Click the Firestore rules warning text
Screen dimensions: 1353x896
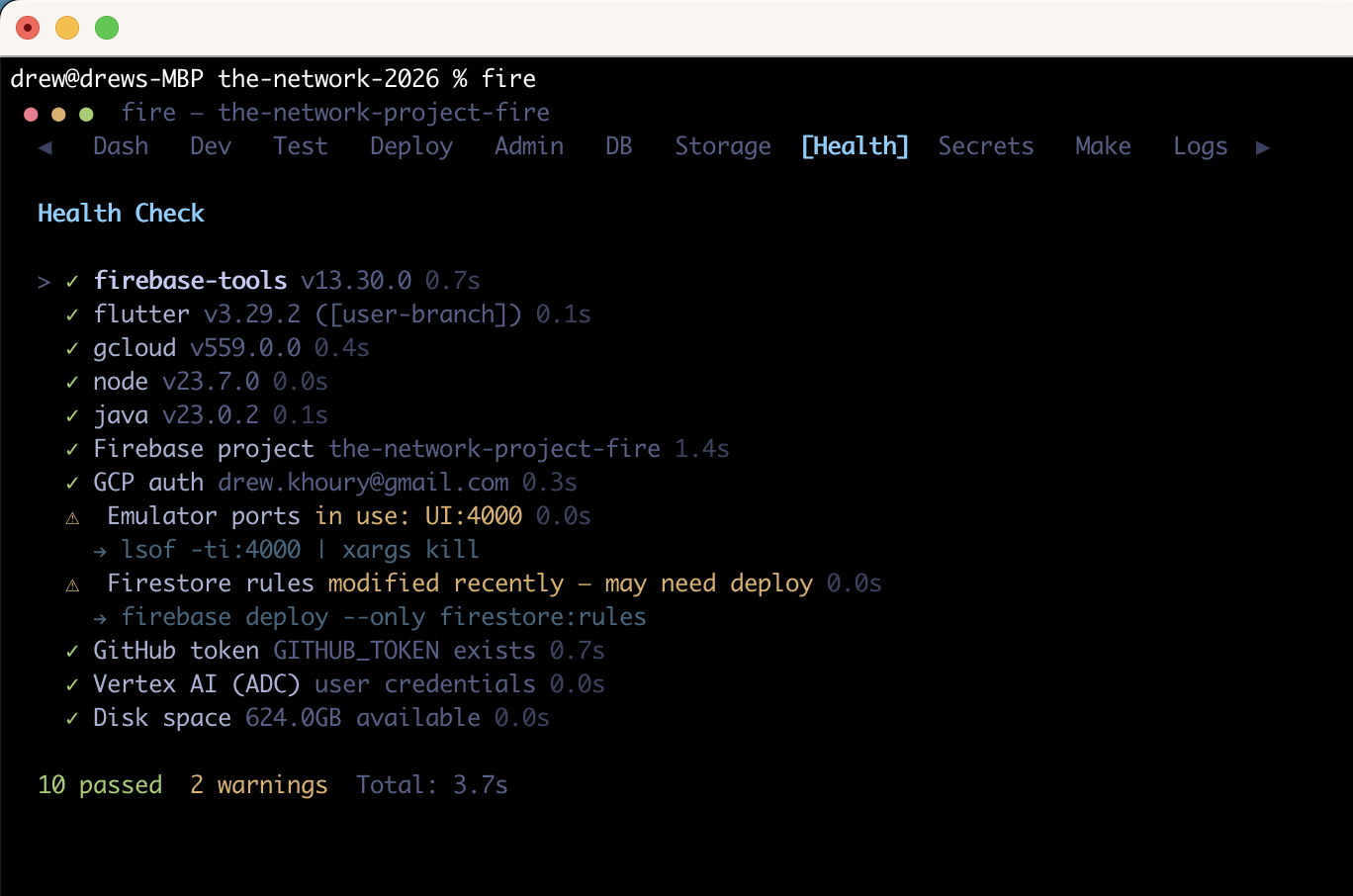460,583
